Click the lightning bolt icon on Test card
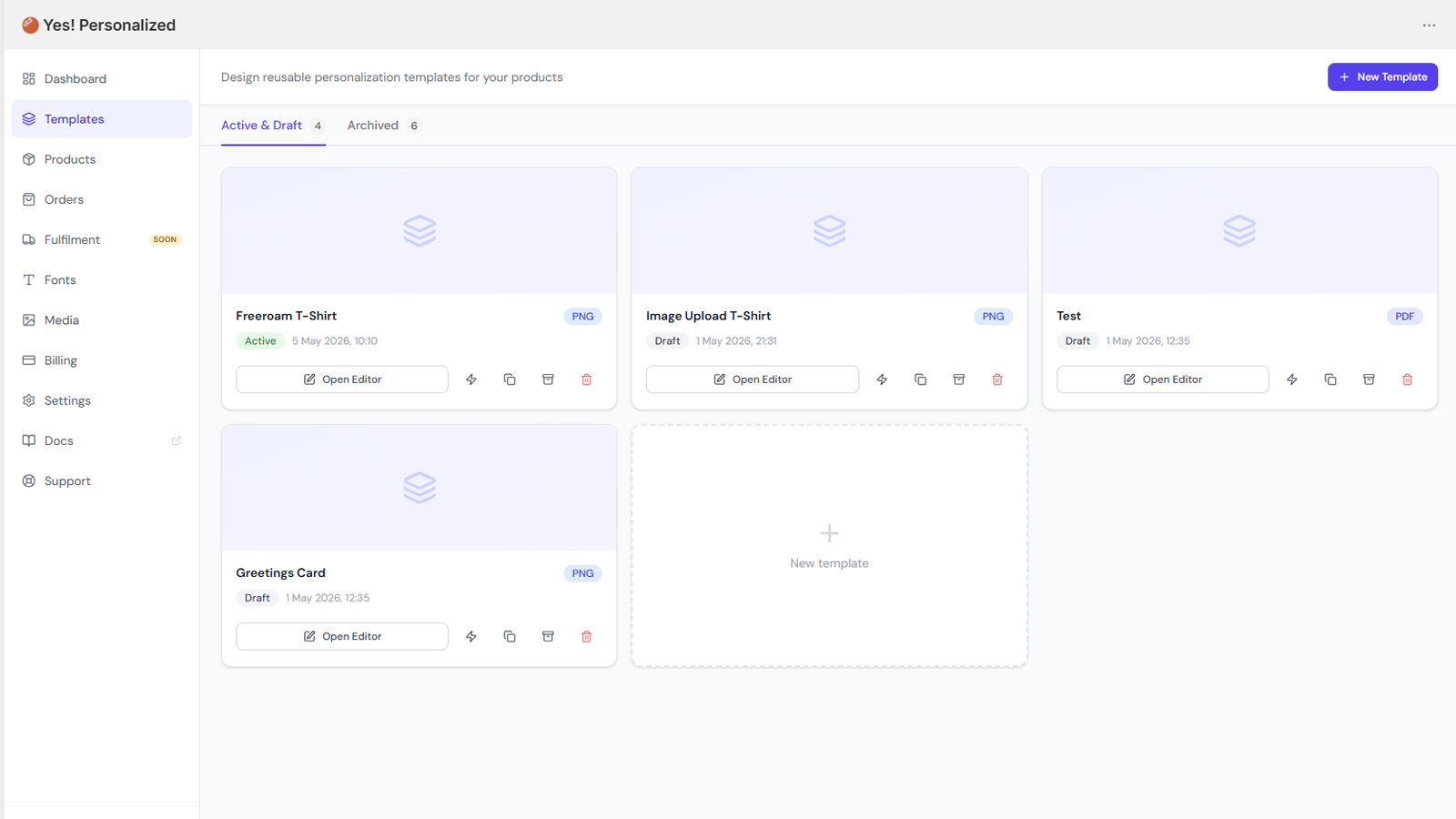The height and width of the screenshot is (819, 1456). pos(1292,379)
